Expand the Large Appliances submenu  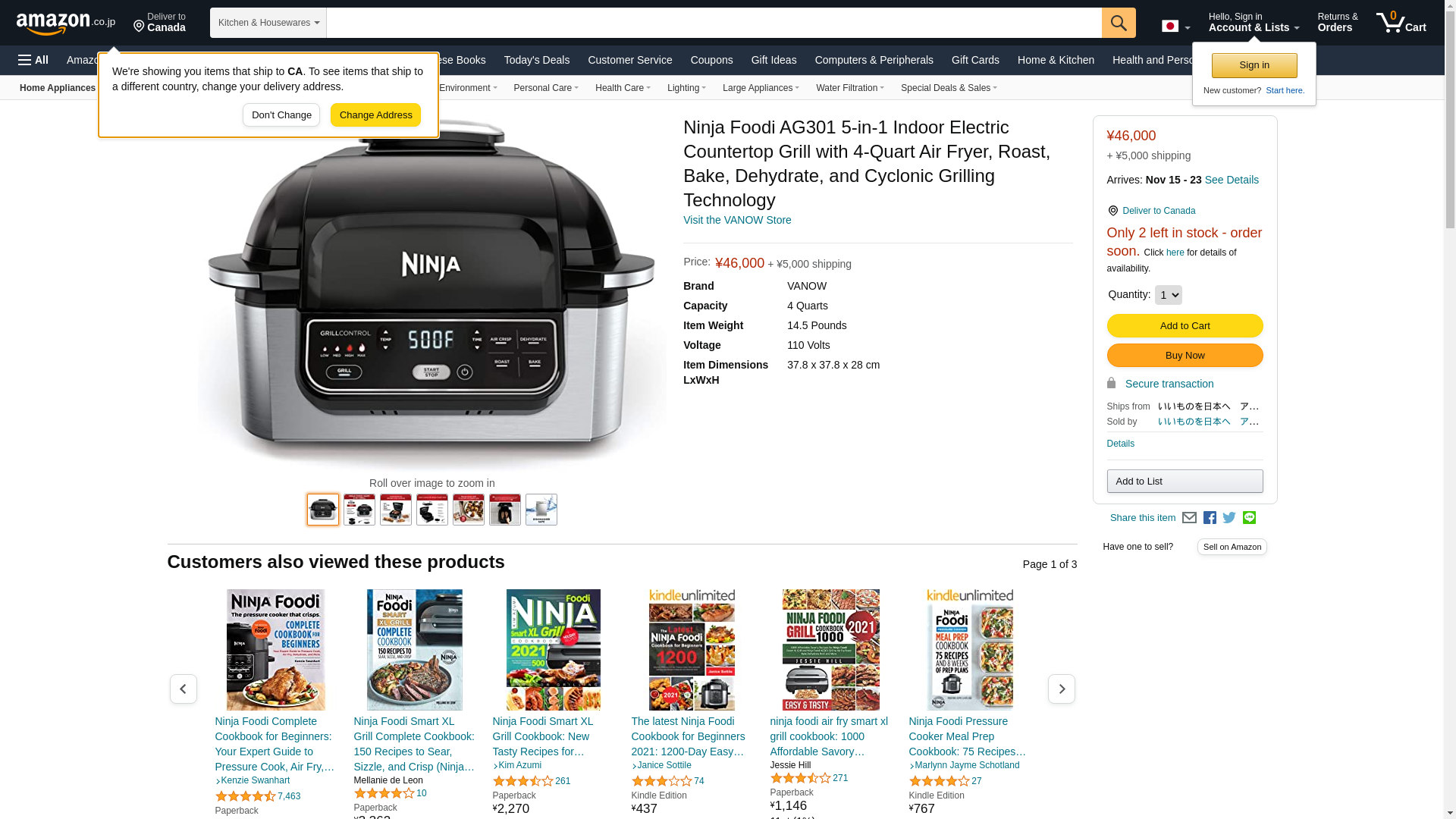click(761, 88)
